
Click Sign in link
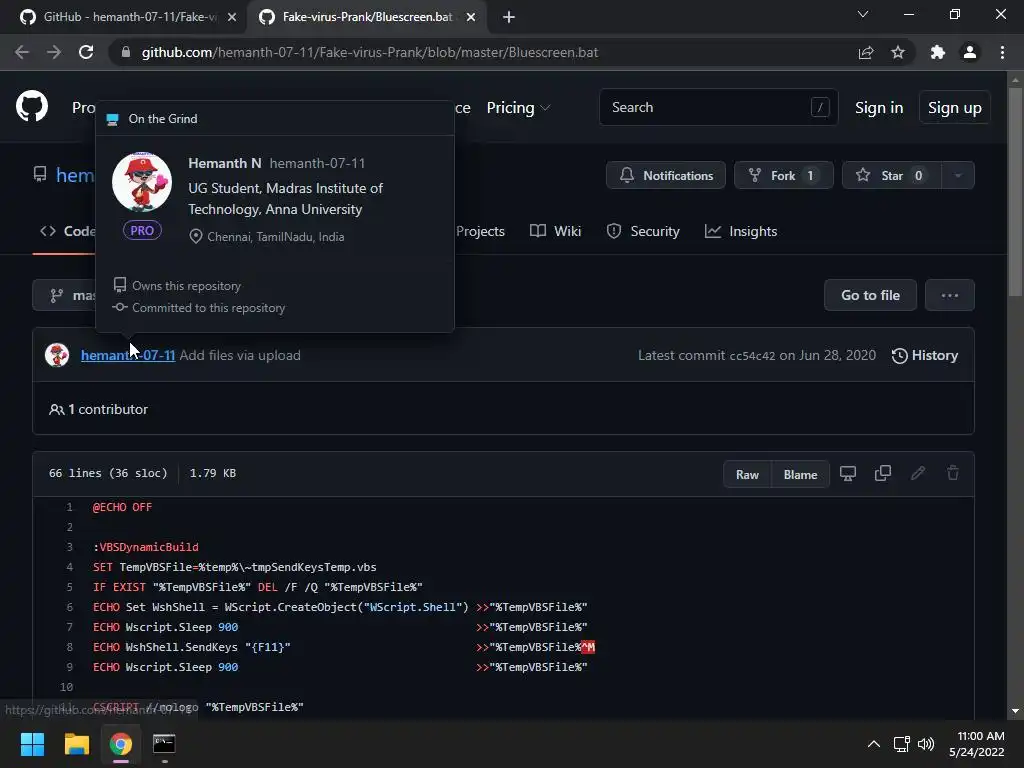tap(879, 108)
